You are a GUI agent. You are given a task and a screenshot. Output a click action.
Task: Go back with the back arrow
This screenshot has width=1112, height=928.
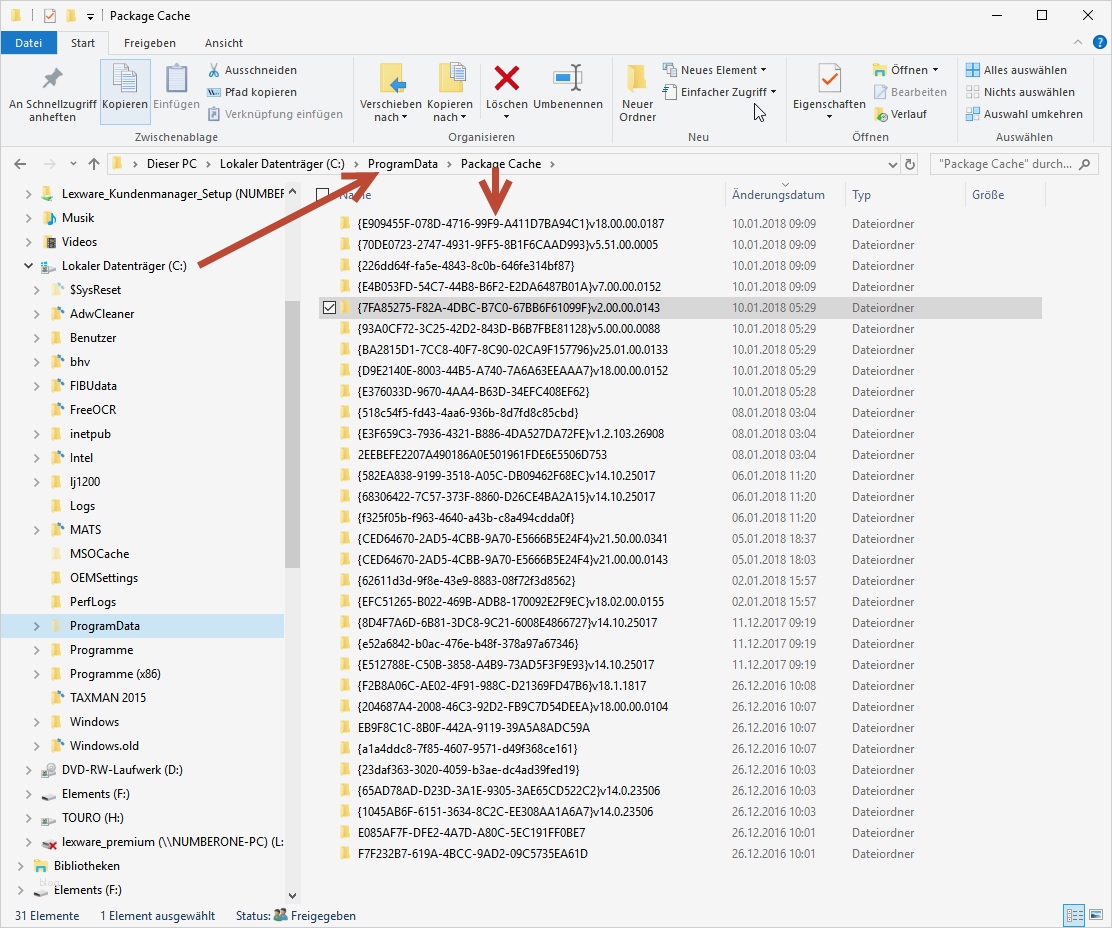[20, 164]
